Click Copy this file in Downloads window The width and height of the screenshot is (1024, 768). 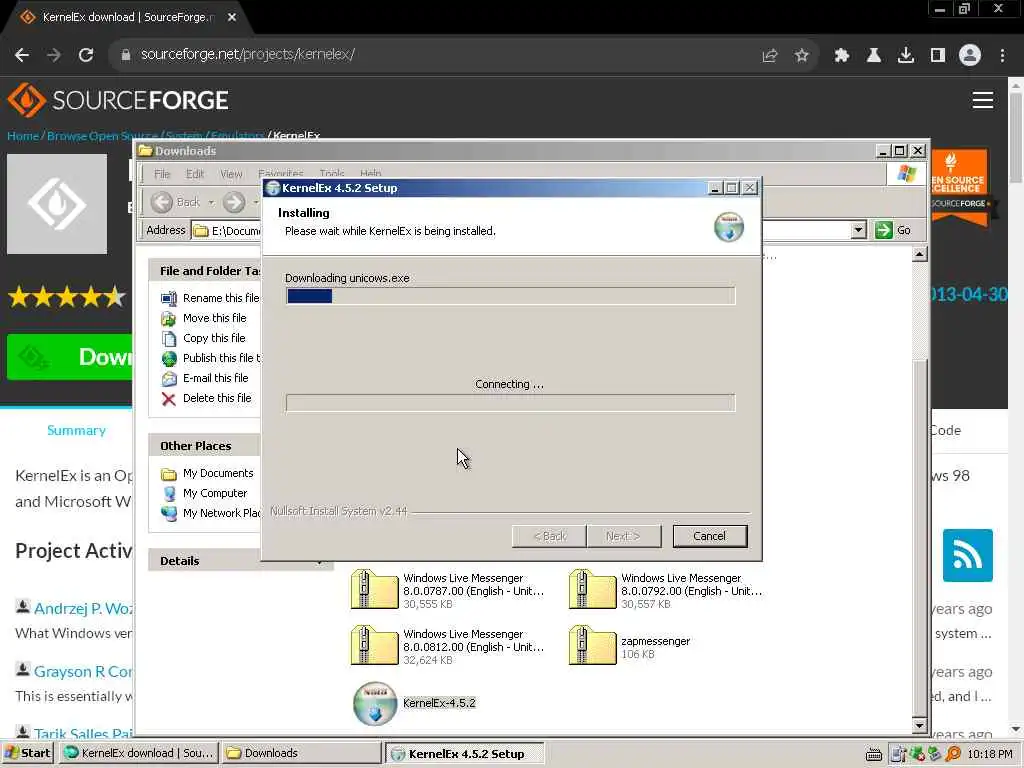214,338
